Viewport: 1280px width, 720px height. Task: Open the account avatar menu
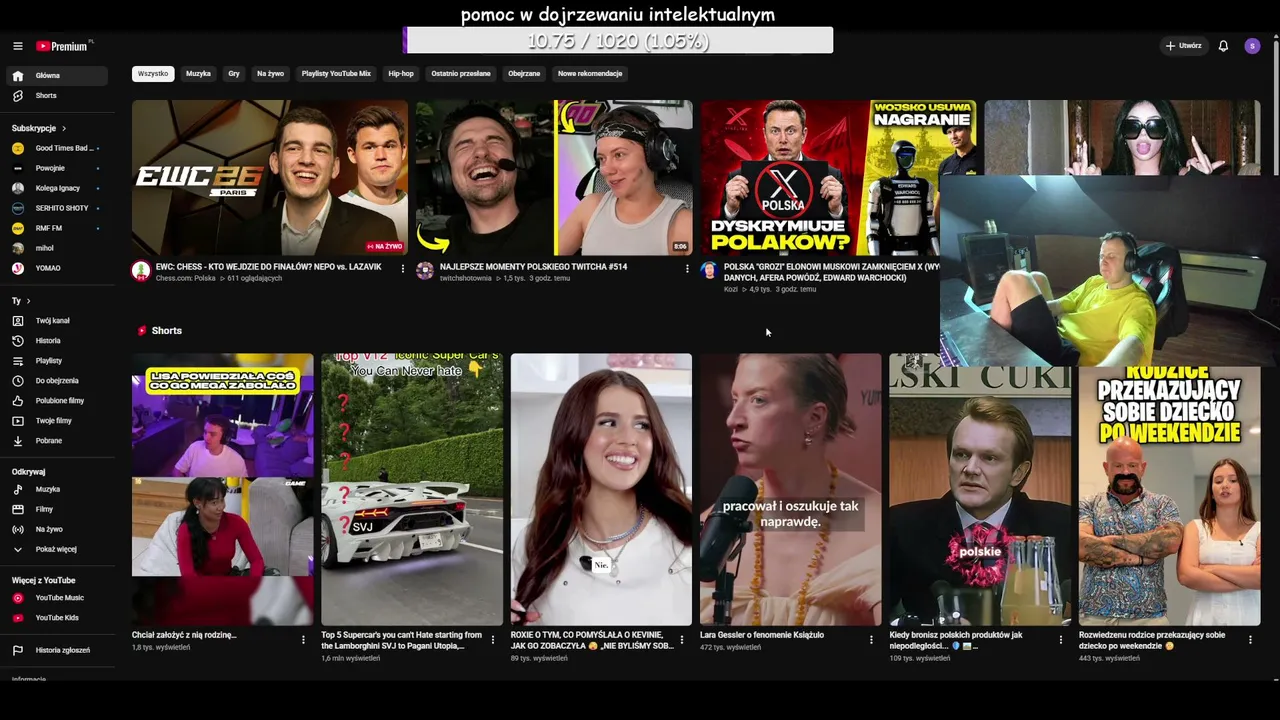click(x=1252, y=46)
